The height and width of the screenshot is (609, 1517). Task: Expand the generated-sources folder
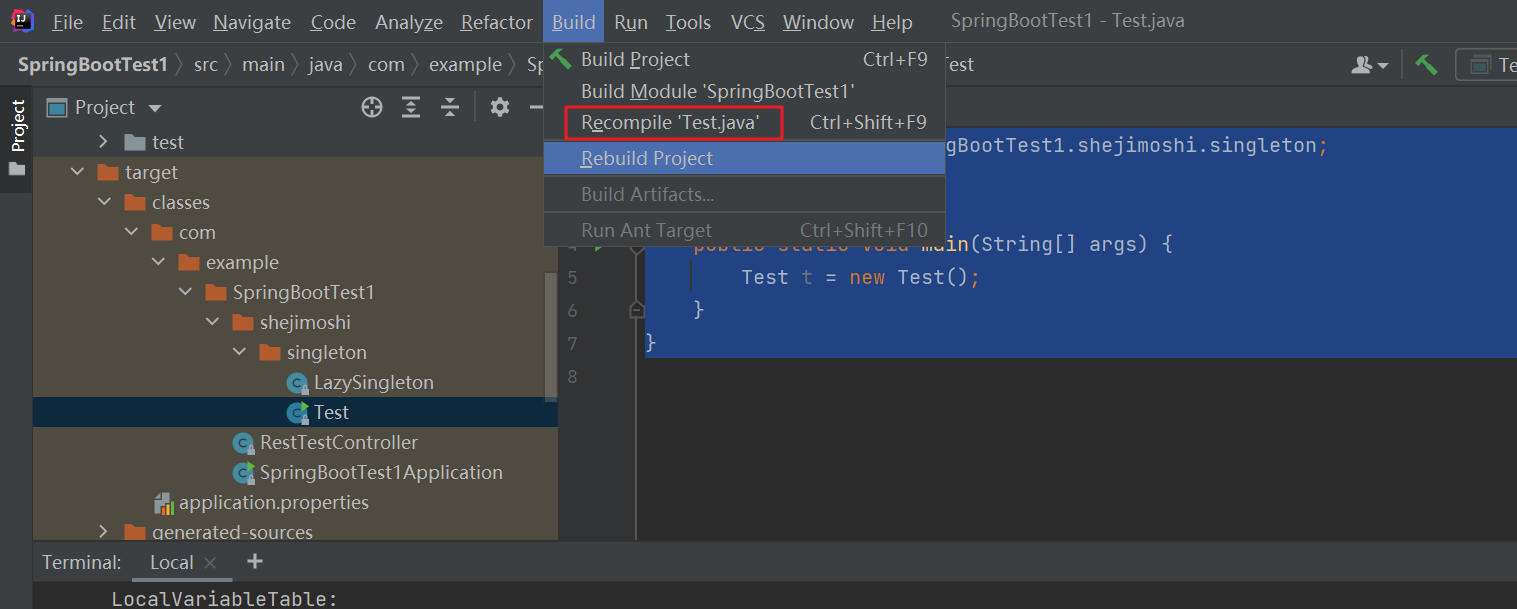[x=104, y=532]
